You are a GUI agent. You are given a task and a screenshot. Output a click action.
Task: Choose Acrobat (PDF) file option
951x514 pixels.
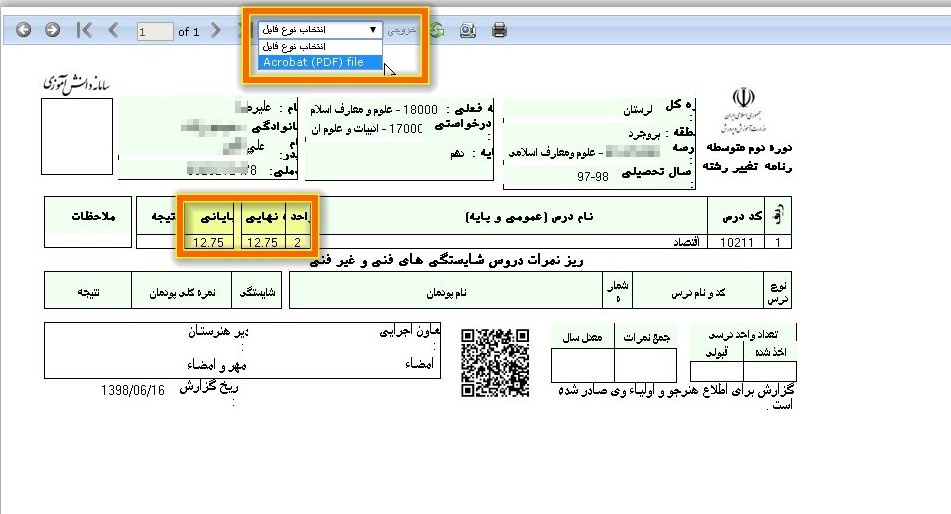[312, 62]
